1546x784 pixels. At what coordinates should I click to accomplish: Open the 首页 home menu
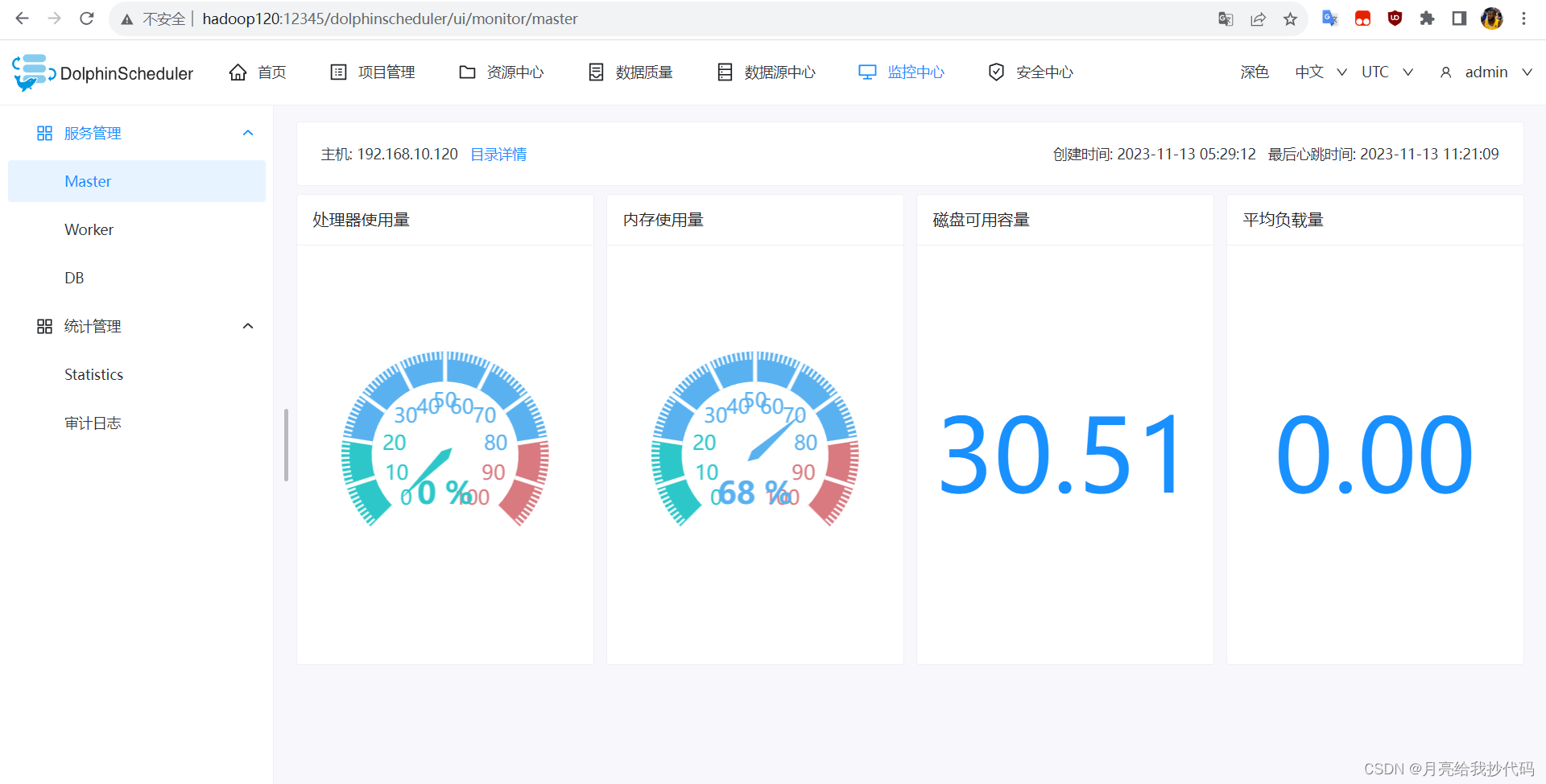(258, 72)
